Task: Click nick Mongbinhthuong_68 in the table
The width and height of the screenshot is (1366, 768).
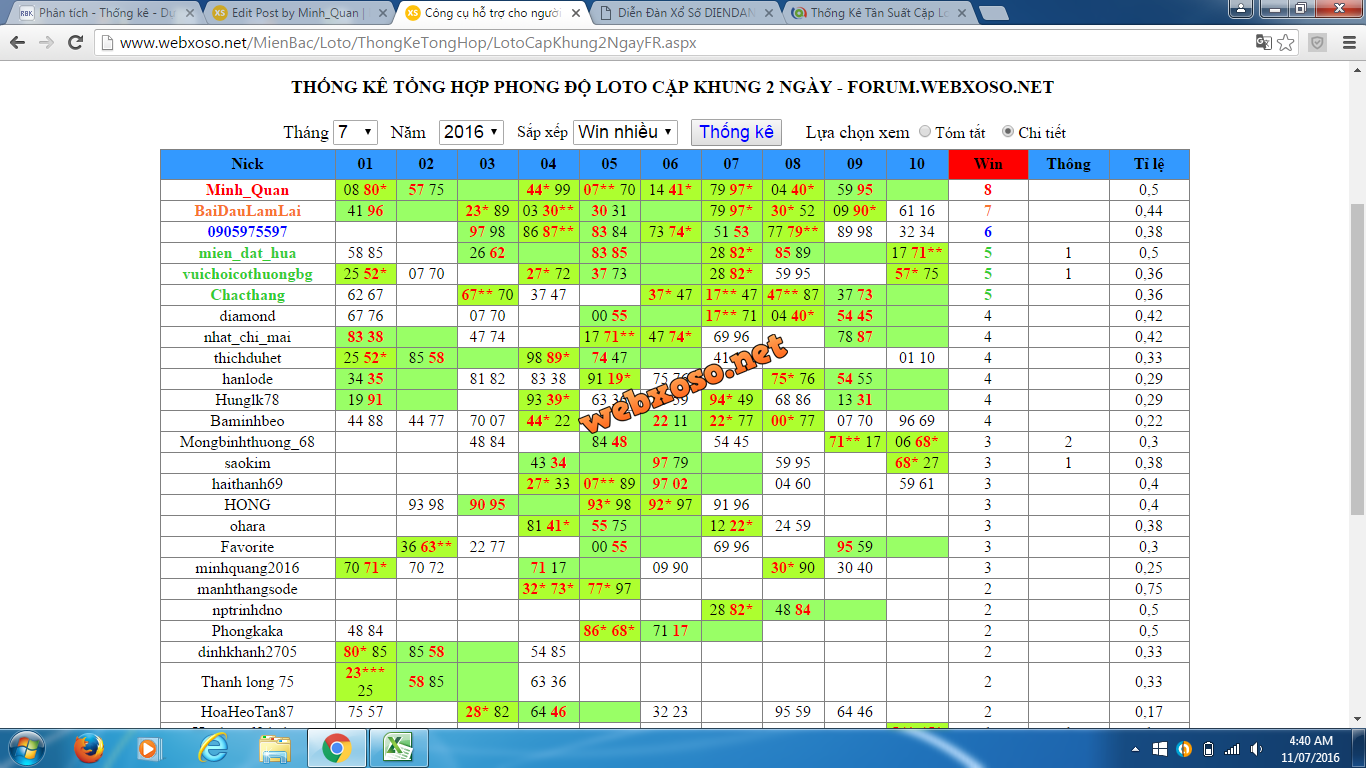Action: point(247,442)
